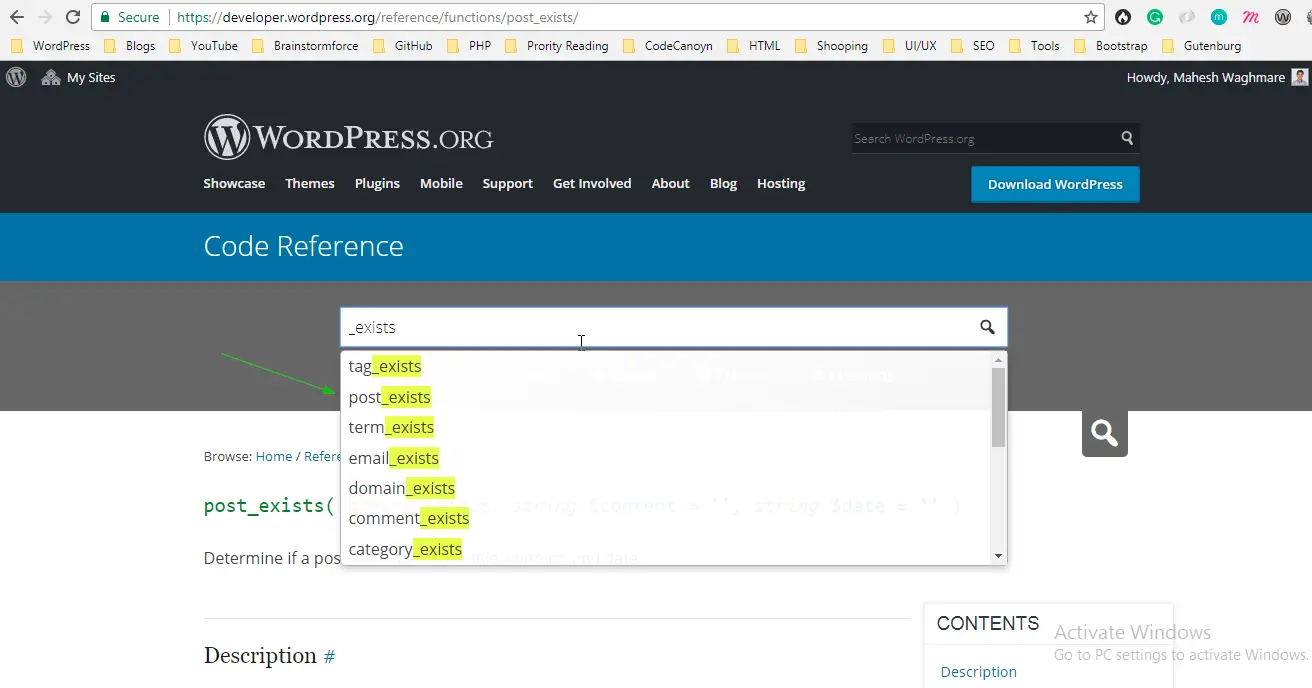Click the suggestion list scrollbar down arrow
This screenshot has width=1312, height=688.
998,556
